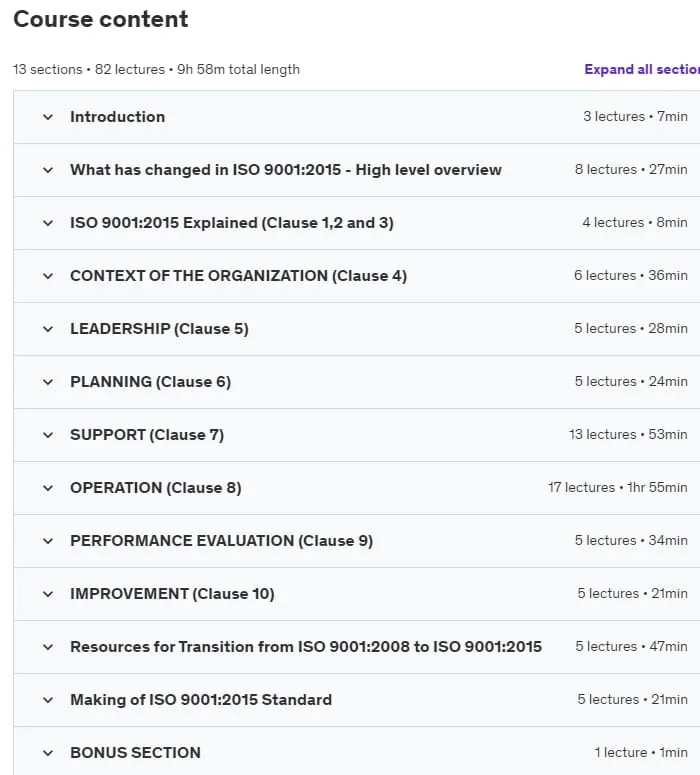The width and height of the screenshot is (700, 775).
Task: Expand PERFORMANCE EVALUATION chevron
Action: 48,541
